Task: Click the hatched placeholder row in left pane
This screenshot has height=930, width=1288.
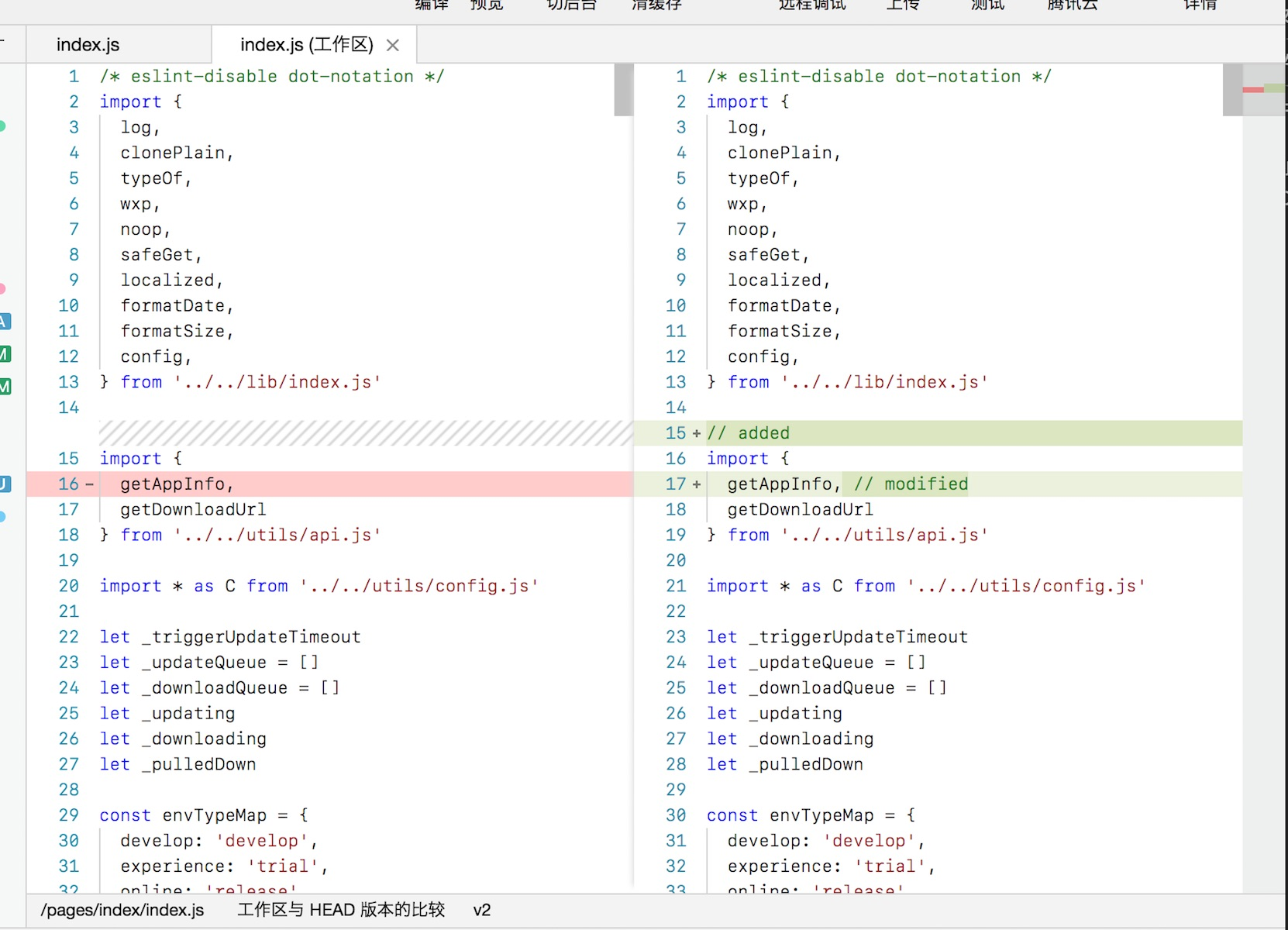Action: [366, 433]
